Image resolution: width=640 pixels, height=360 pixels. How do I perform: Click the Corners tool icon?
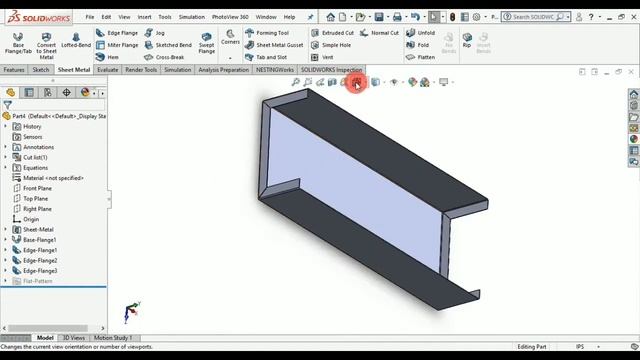click(230, 37)
